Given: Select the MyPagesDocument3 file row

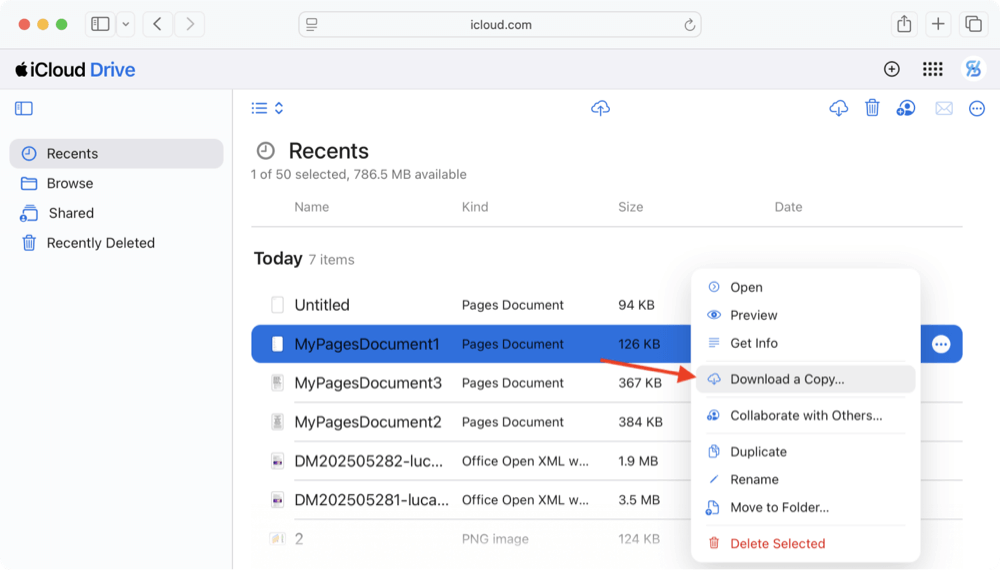Looking at the screenshot, I should 471,383.
